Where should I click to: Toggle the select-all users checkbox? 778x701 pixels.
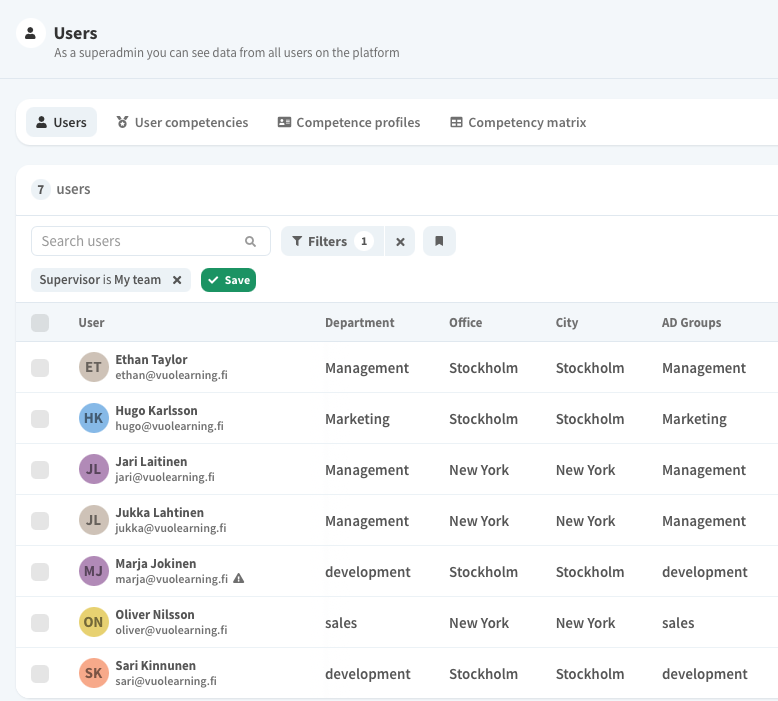pyautogui.click(x=40, y=323)
